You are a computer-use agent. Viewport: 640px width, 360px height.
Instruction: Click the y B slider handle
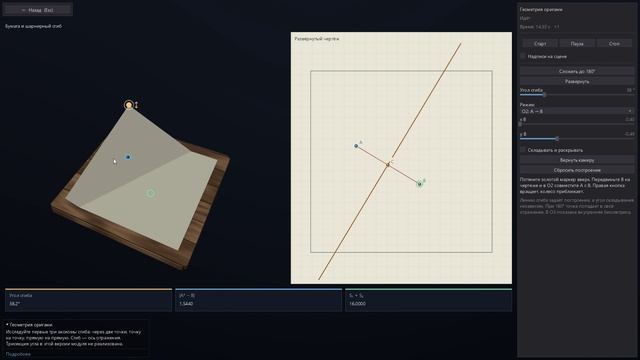coord(557,139)
